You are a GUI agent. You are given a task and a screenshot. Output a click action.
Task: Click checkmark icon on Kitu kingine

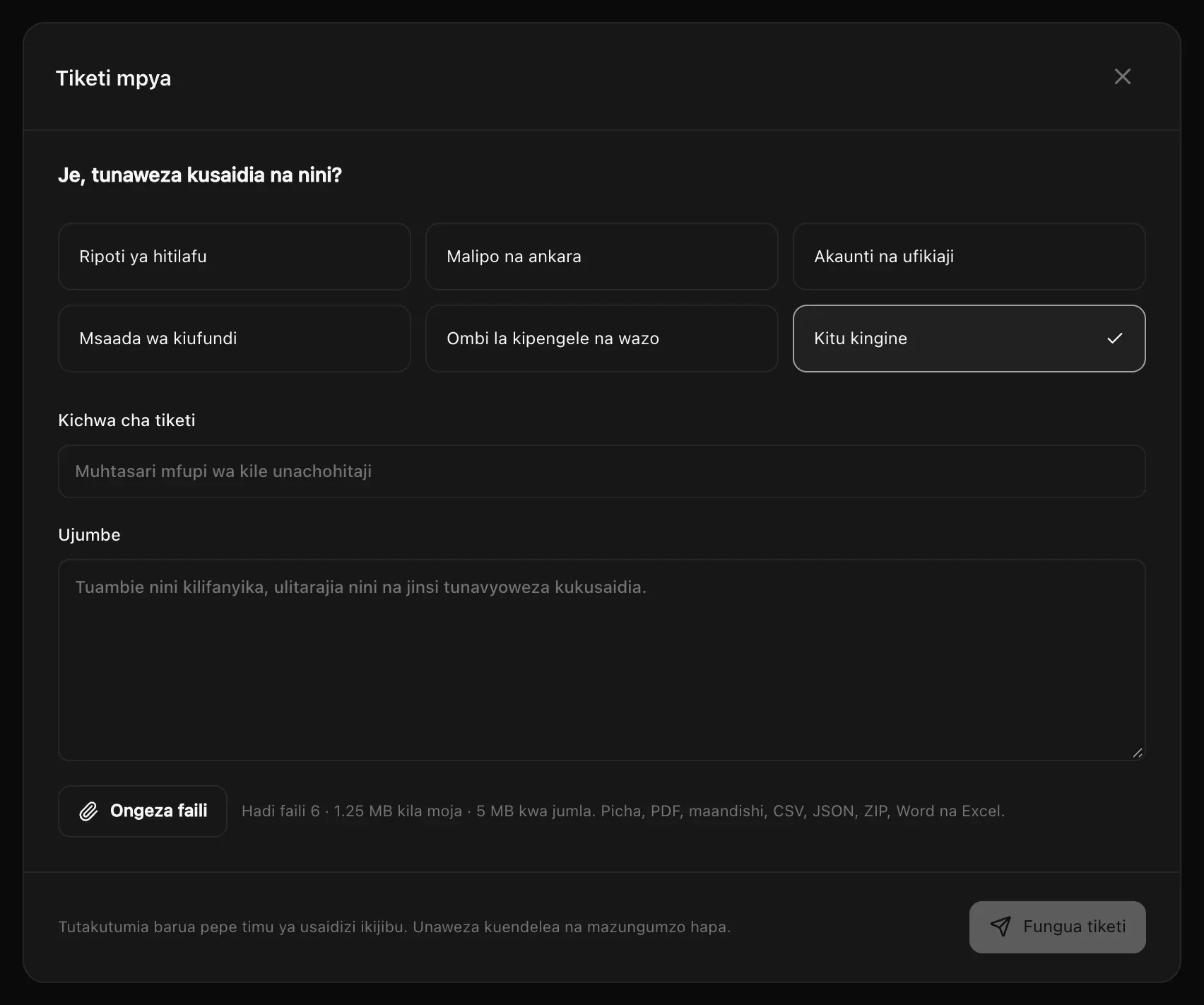click(x=1114, y=339)
